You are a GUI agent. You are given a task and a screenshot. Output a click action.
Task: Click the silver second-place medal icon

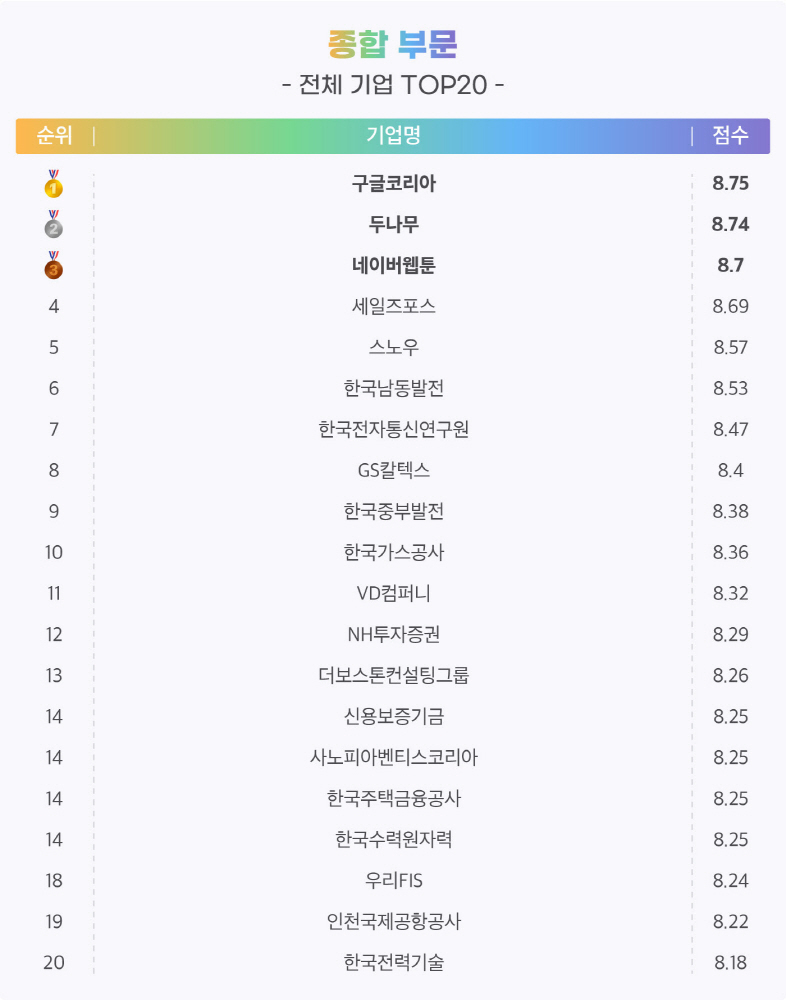(54, 225)
